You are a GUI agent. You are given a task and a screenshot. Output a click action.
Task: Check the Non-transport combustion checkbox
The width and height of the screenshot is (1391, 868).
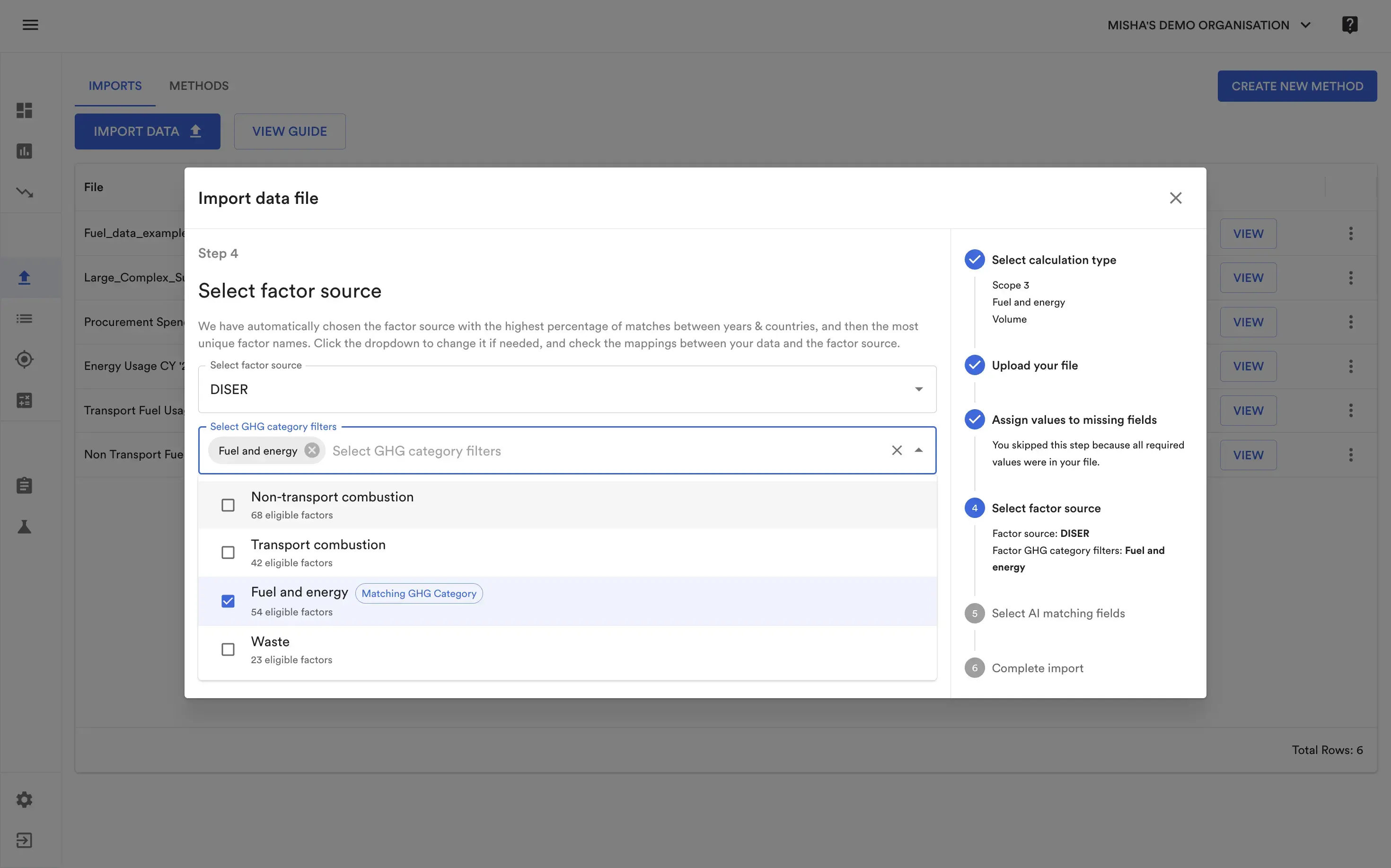[x=228, y=505]
